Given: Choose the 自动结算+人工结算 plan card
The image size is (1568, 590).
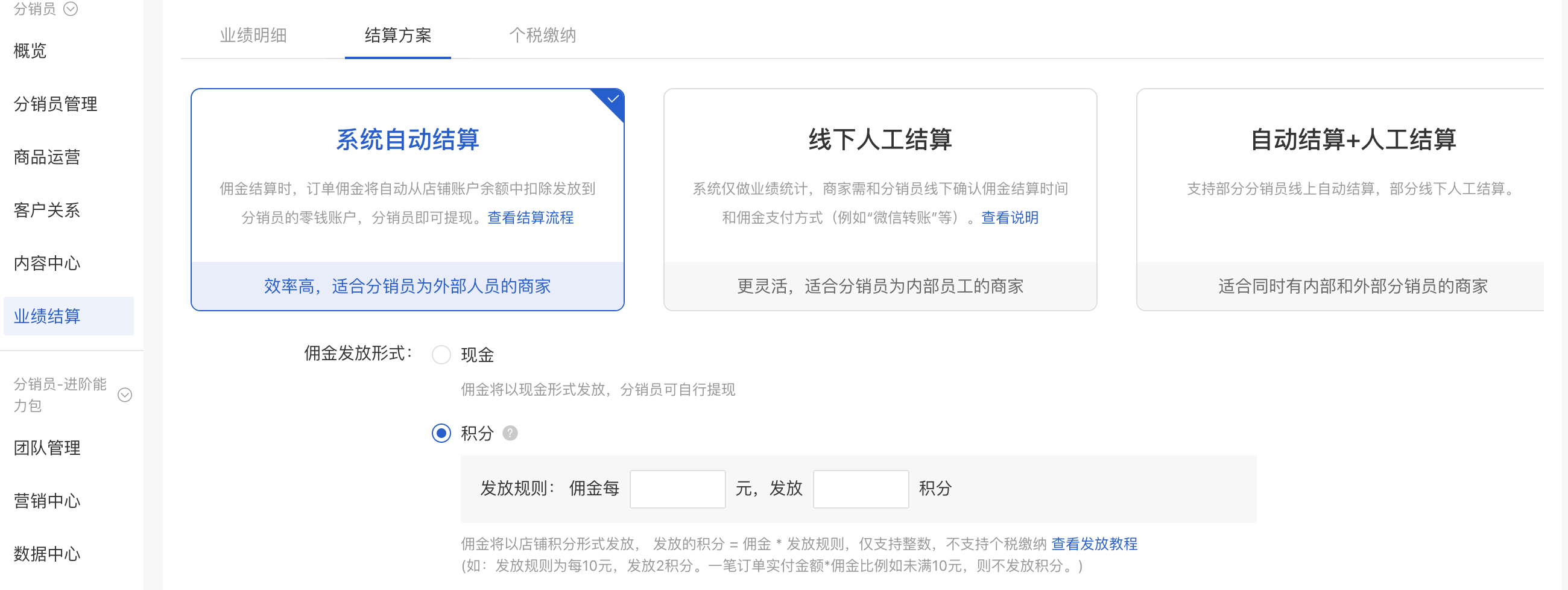Looking at the screenshot, I should [x=1341, y=200].
